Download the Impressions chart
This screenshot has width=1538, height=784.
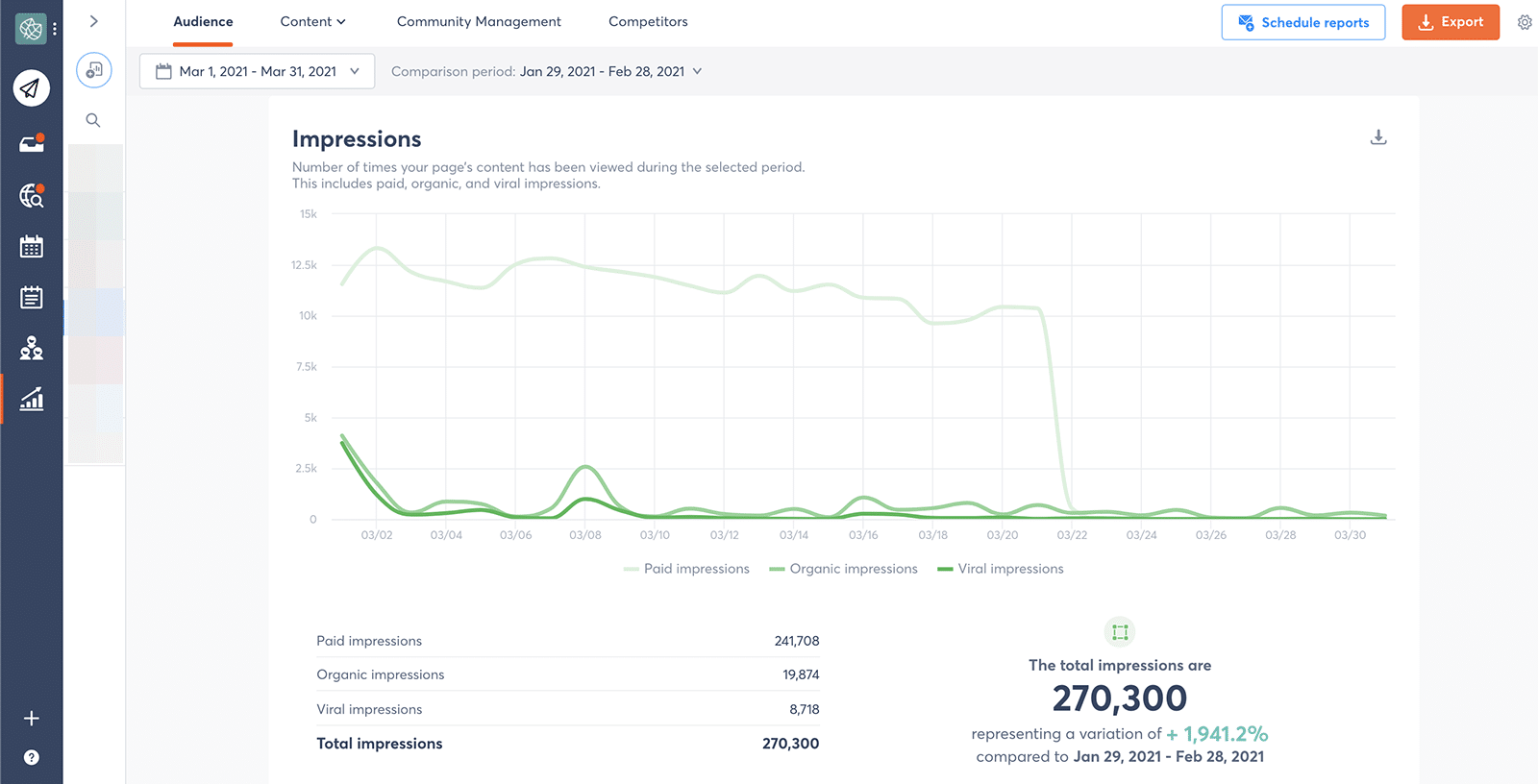(1377, 137)
